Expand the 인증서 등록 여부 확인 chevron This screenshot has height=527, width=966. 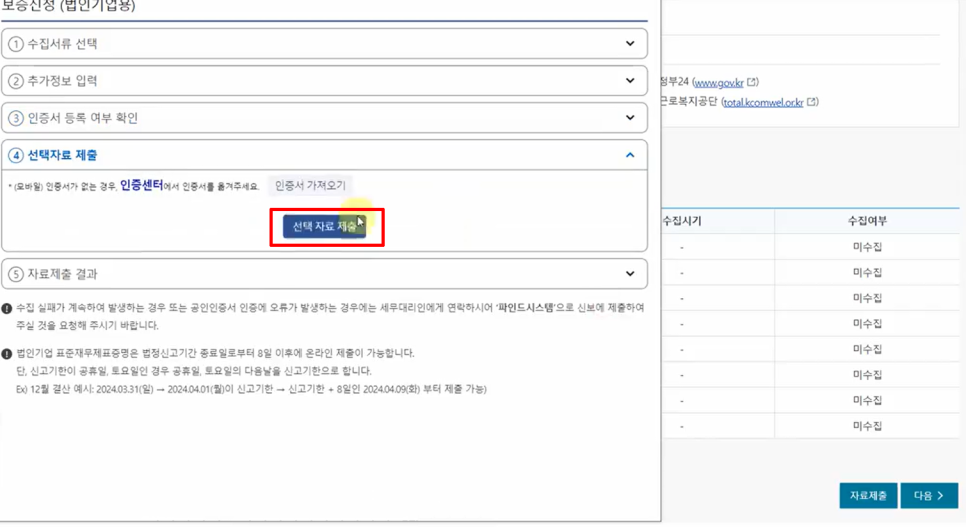point(630,118)
